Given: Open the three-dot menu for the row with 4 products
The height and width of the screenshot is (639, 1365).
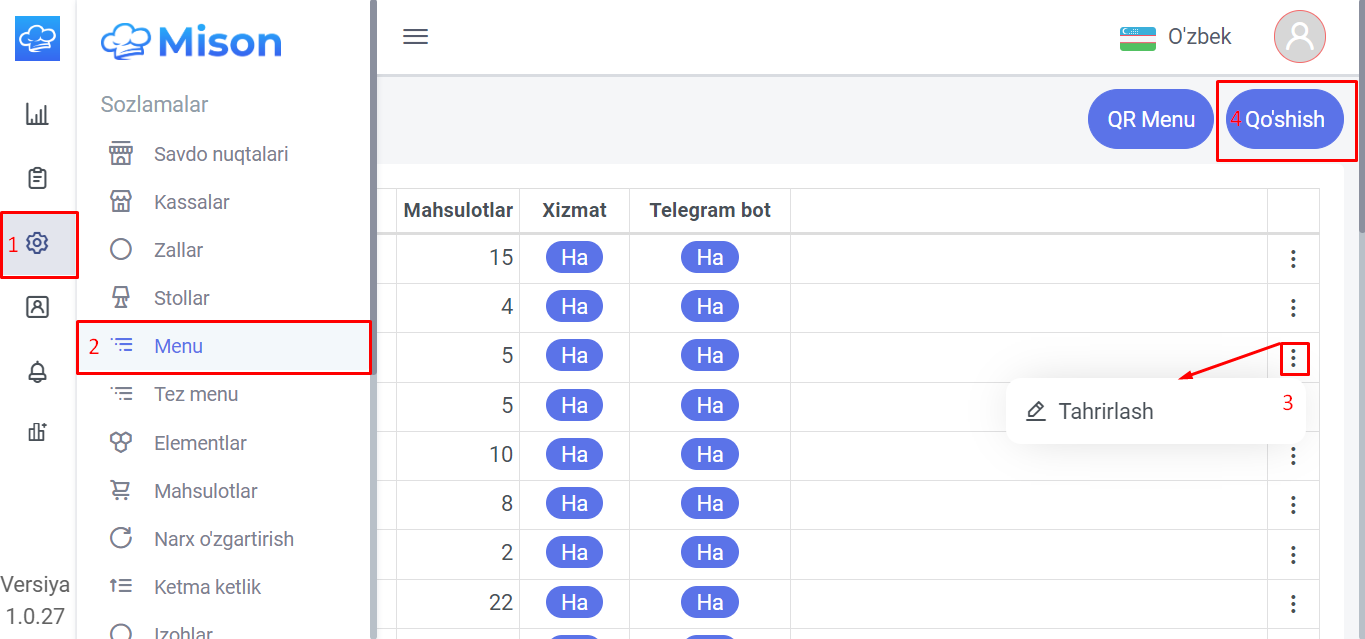Looking at the screenshot, I should click(1293, 308).
